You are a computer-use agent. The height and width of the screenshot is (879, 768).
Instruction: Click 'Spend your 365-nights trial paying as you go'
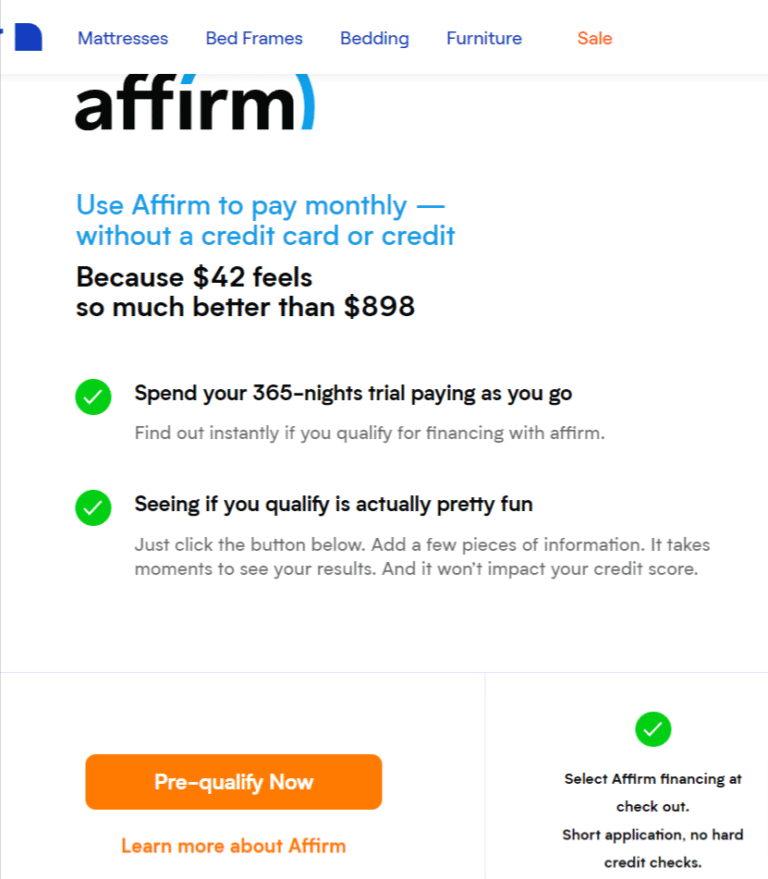(x=353, y=393)
